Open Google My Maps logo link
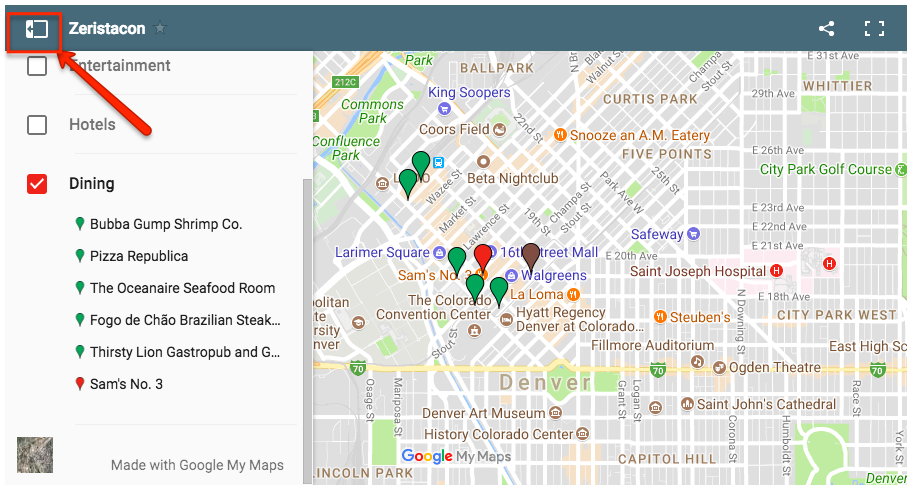 click(x=456, y=456)
